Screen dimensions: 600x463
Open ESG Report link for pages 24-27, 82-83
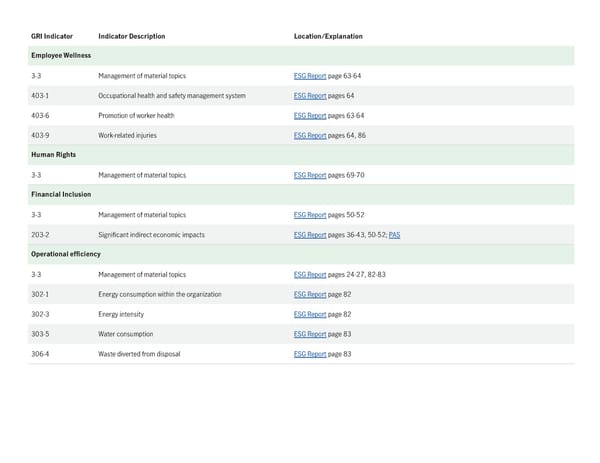tap(310, 274)
